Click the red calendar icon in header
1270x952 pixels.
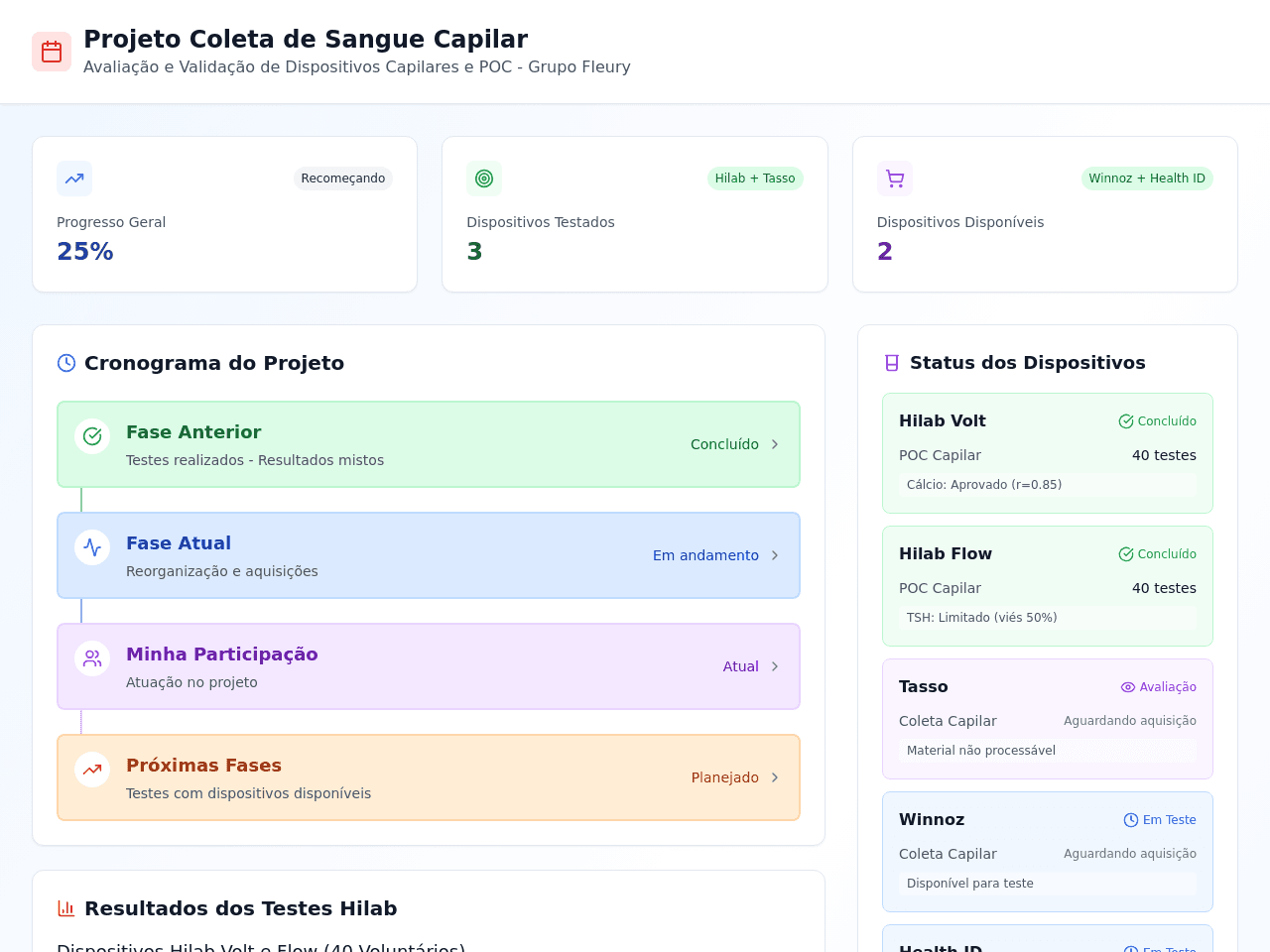52,52
